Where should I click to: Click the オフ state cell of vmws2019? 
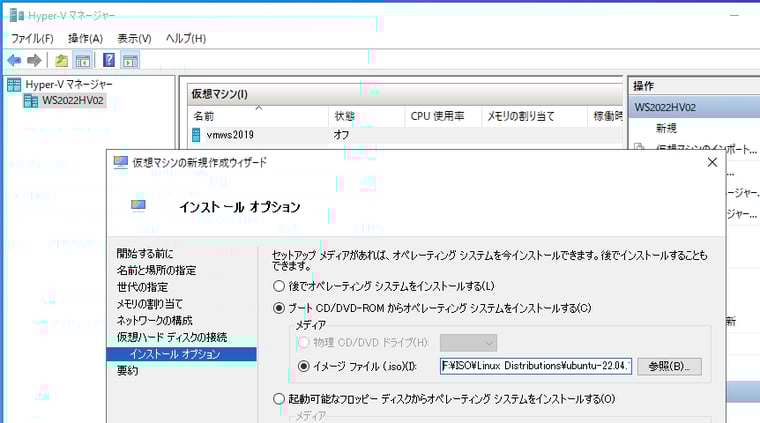click(341, 135)
